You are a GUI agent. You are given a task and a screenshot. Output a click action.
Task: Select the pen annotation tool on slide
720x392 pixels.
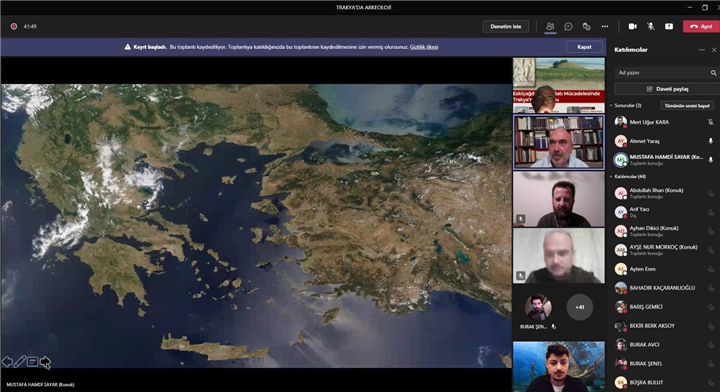[19, 362]
